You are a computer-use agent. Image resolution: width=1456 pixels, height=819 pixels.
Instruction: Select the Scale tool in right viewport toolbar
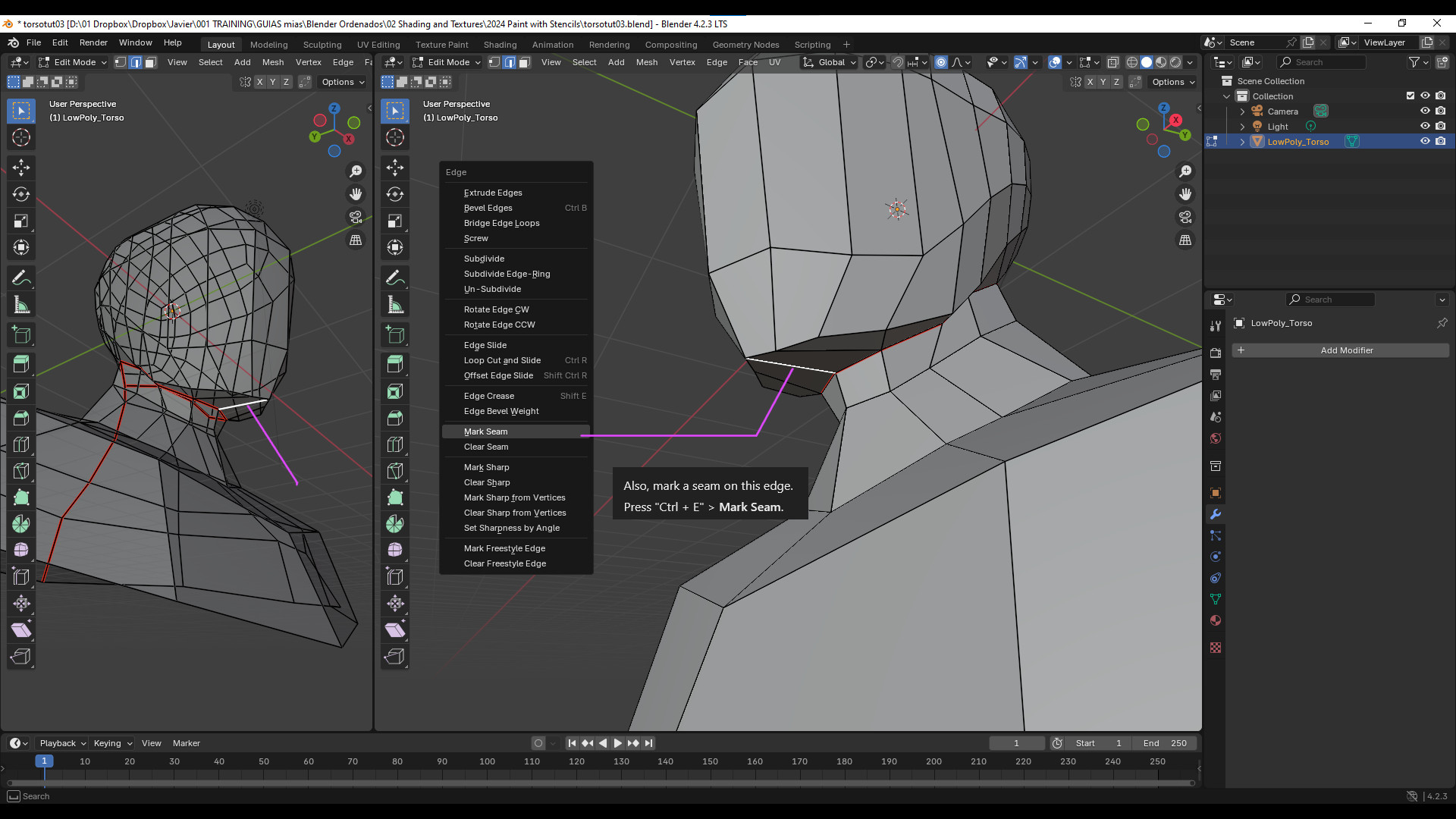pyautogui.click(x=395, y=221)
